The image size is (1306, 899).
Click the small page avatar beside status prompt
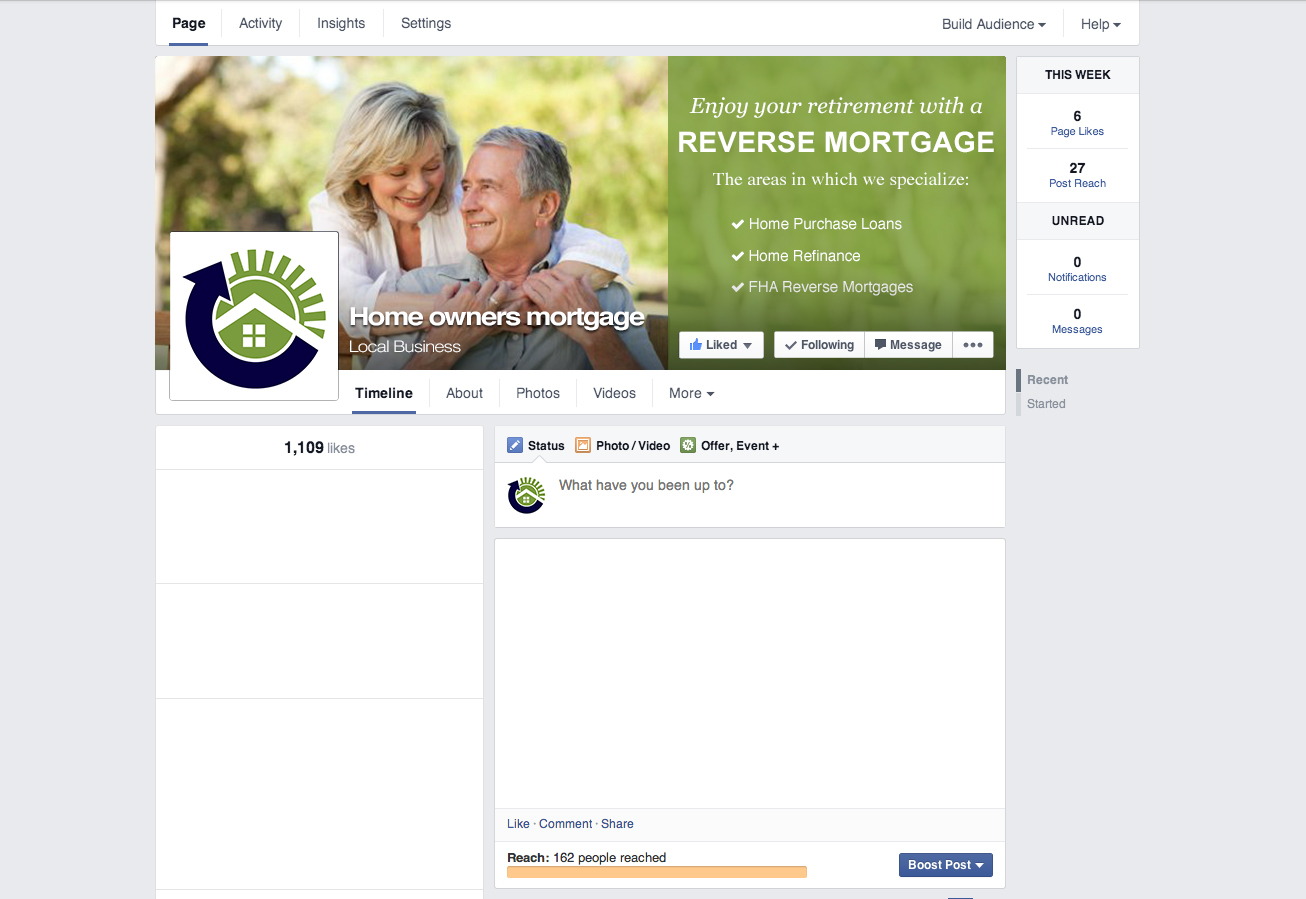(526, 494)
